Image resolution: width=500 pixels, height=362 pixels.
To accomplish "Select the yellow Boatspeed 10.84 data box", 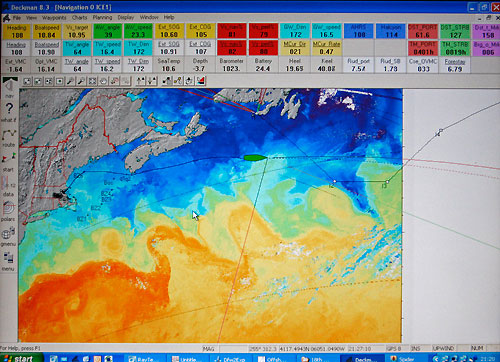I will coord(47,32).
